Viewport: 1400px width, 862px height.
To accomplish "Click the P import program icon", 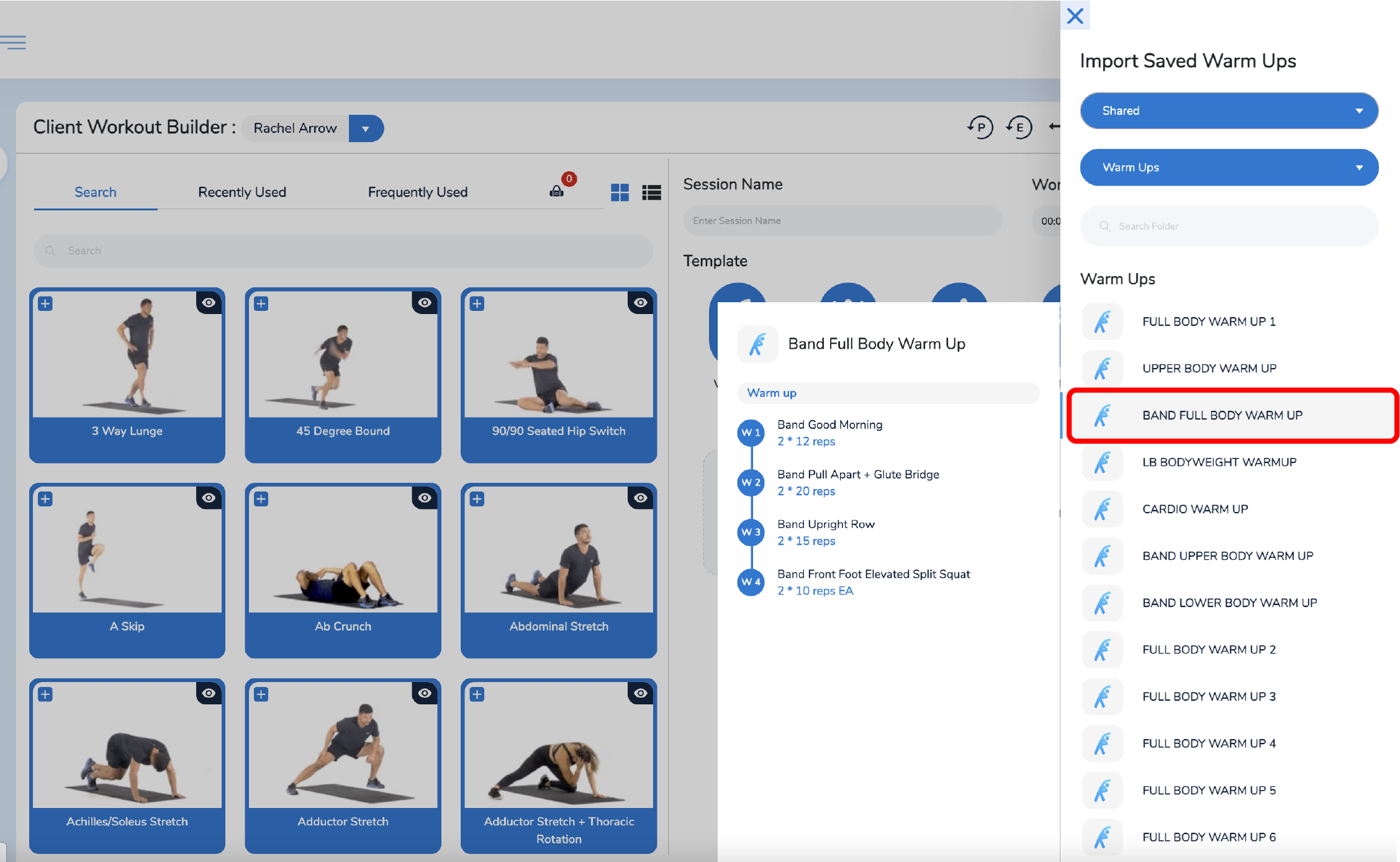I will pyautogui.click(x=980, y=127).
